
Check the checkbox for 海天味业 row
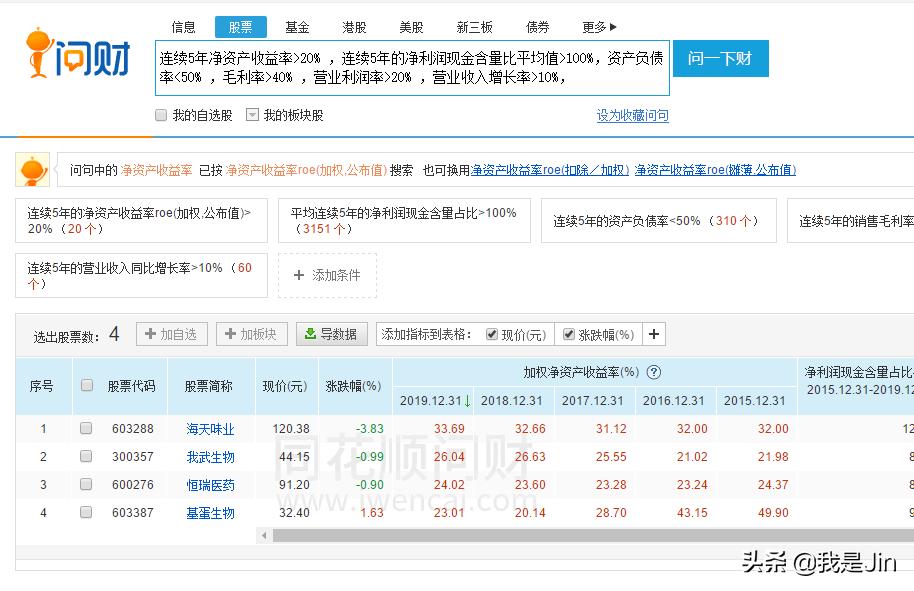click(x=86, y=428)
